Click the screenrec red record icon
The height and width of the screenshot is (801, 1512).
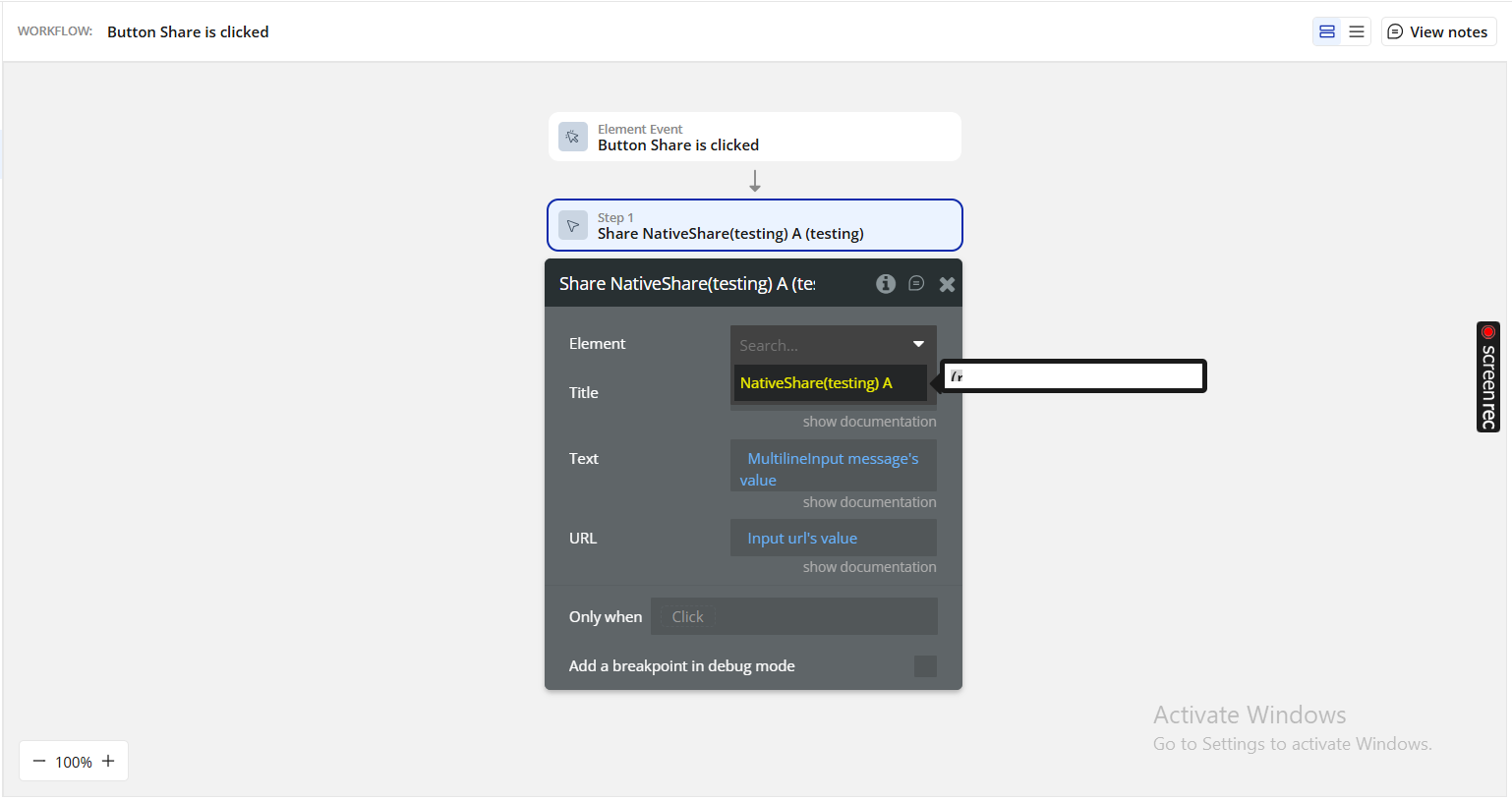click(x=1488, y=332)
